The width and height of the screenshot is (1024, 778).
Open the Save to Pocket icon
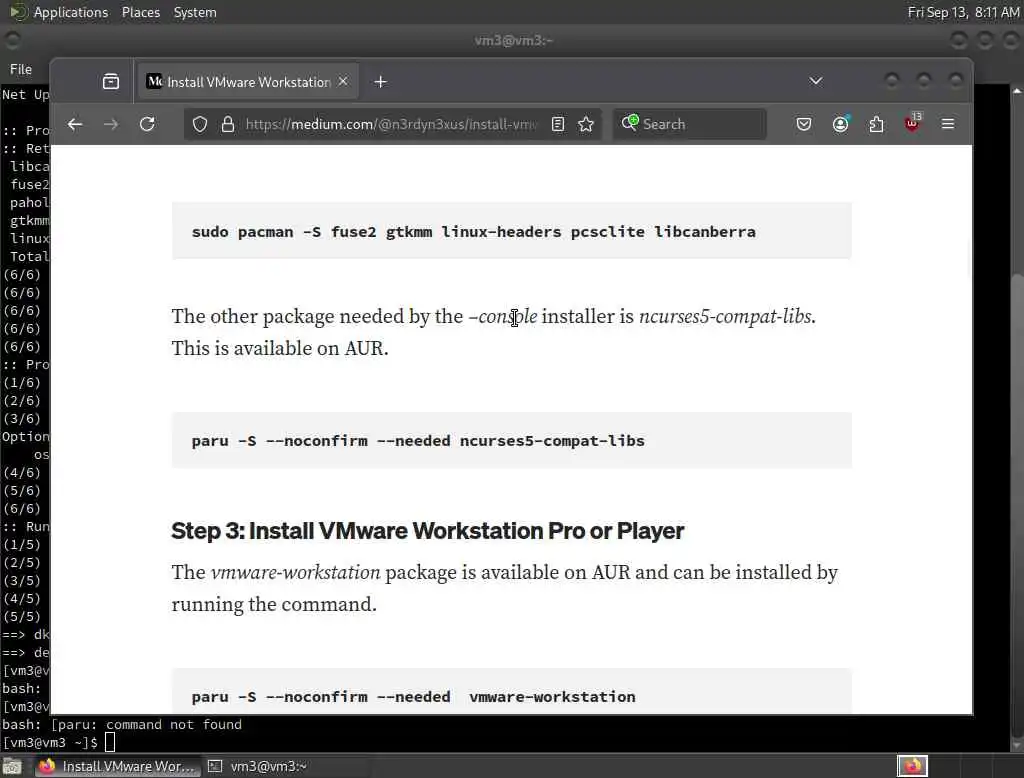point(804,124)
